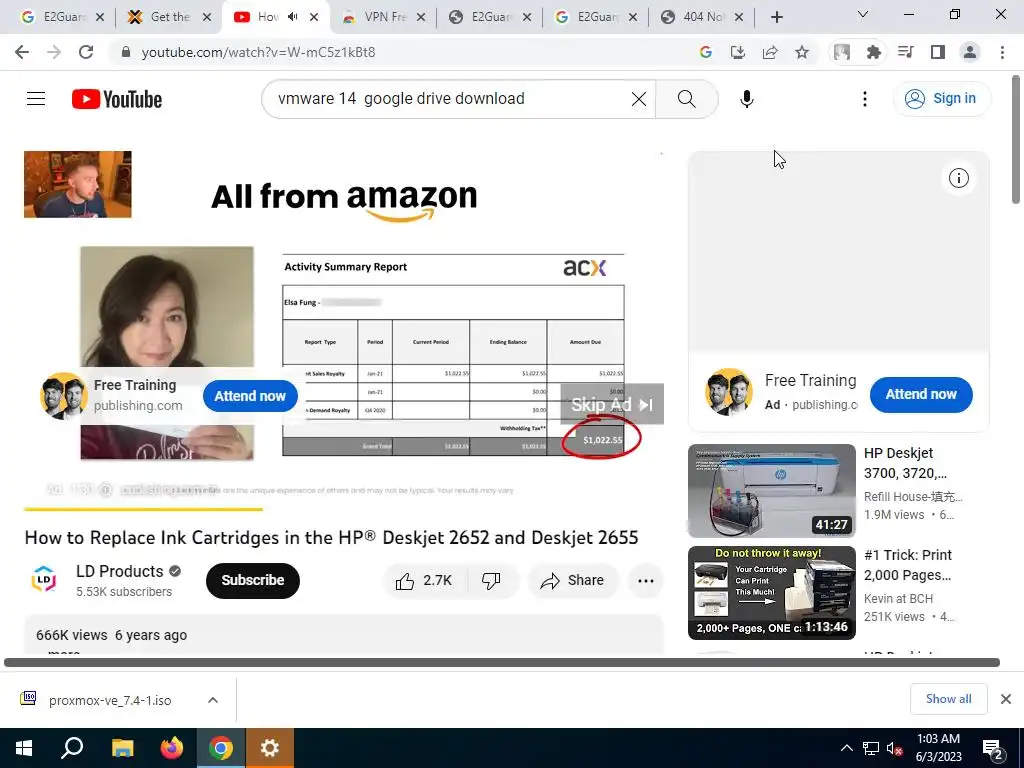This screenshot has height=768, width=1024.
Task: Click the address bar URL
Action: click(259, 52)
